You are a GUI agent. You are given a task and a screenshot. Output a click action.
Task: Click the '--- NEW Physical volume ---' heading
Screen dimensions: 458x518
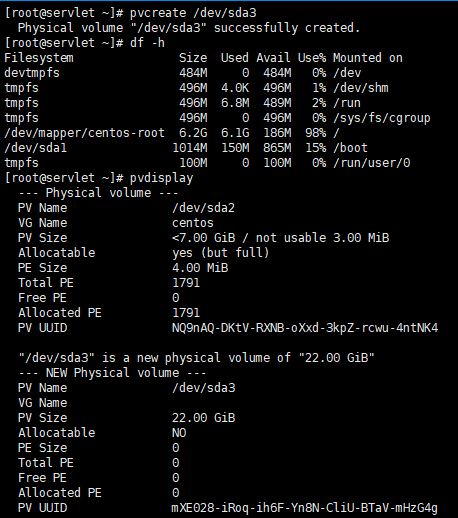112,373
